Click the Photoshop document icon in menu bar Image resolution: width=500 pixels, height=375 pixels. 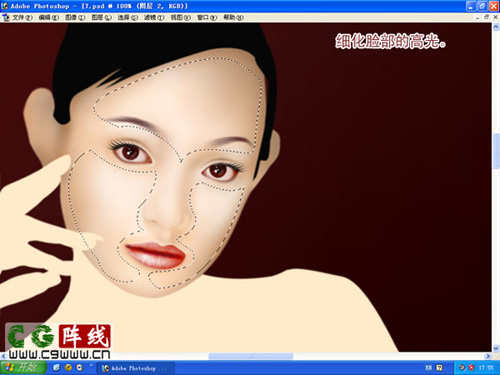(5, 17)
